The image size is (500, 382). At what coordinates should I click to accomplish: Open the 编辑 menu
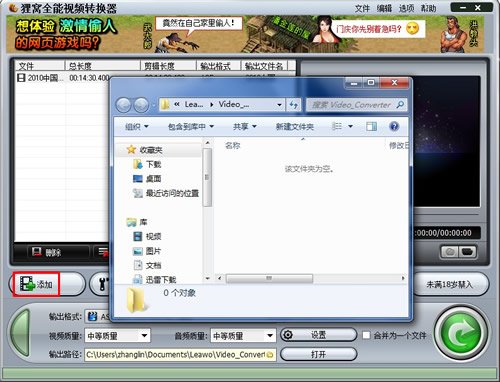[384, 8]
